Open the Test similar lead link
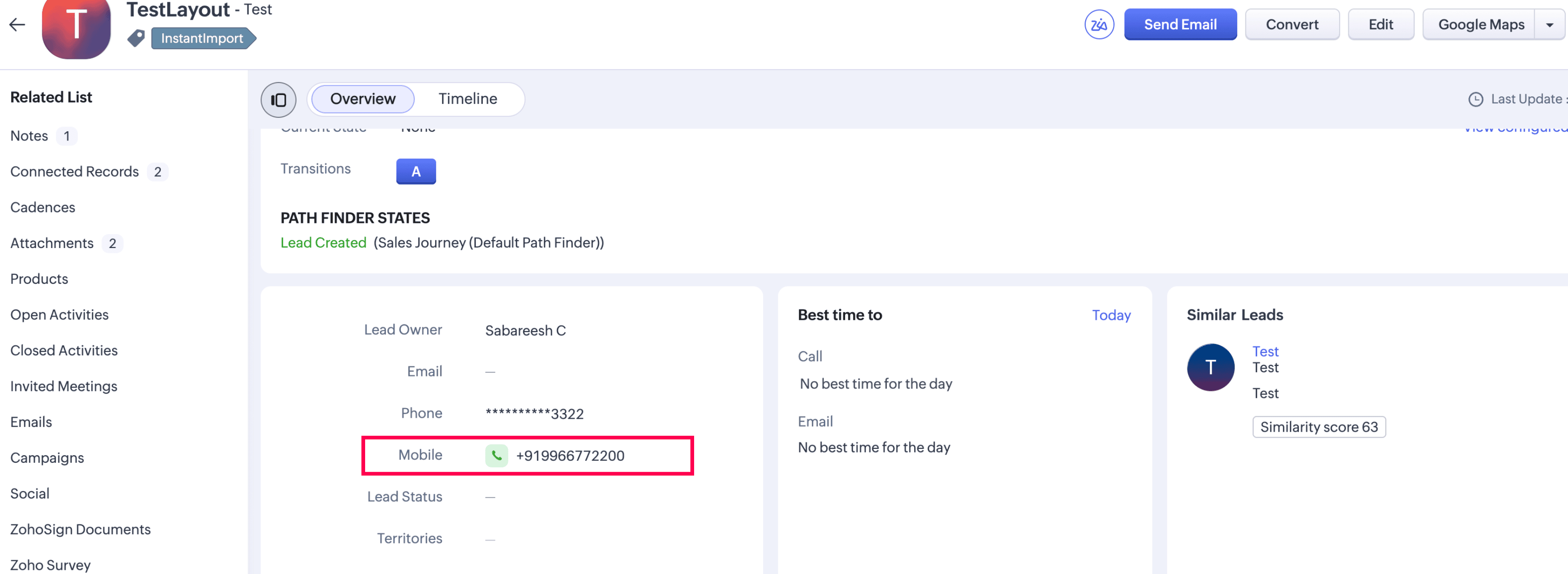The image size is (1568, 574). (x=1265, y=351)
